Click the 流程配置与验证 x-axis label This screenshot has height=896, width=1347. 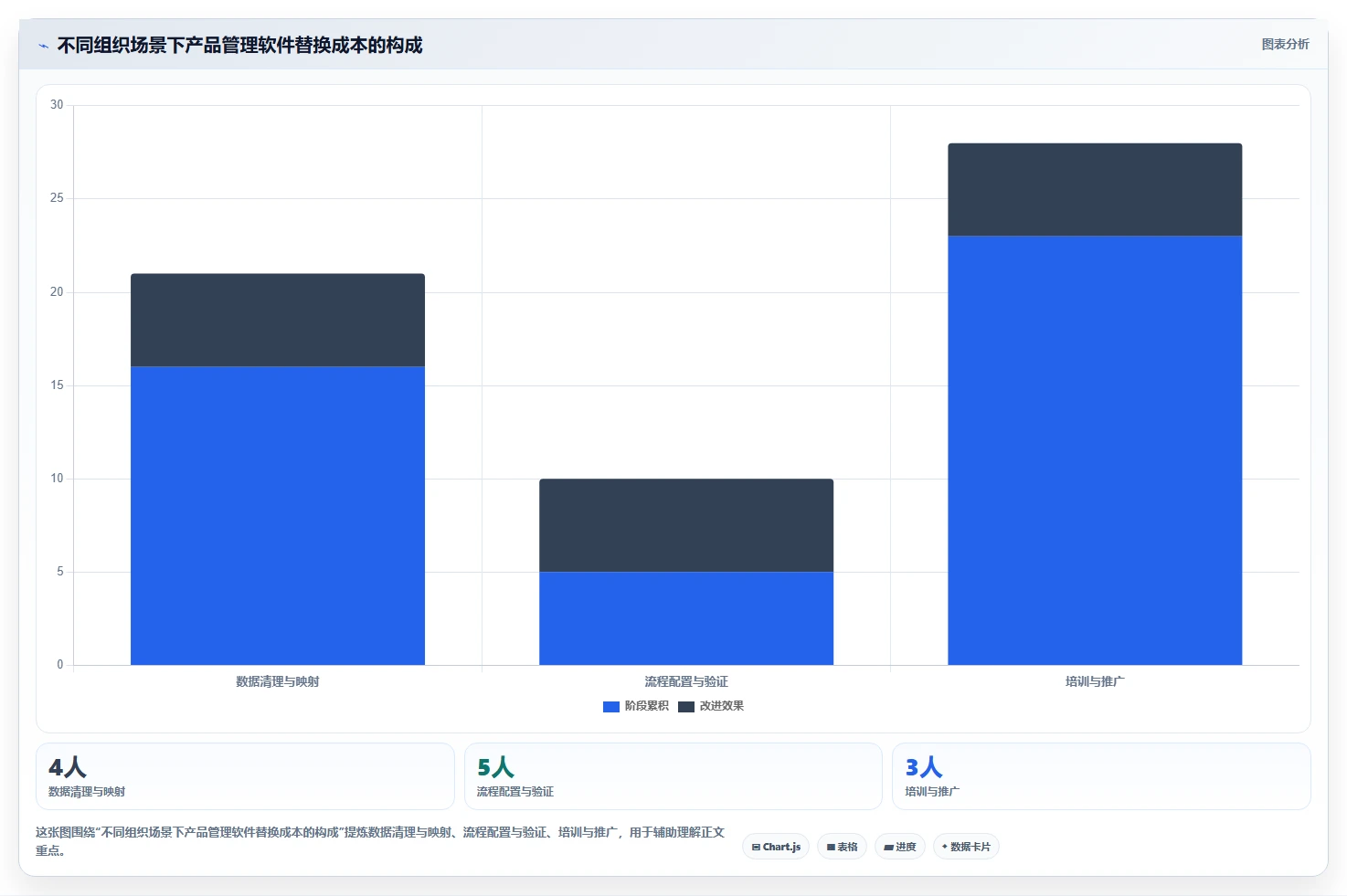pyautogui.click(x=686, y=681)
